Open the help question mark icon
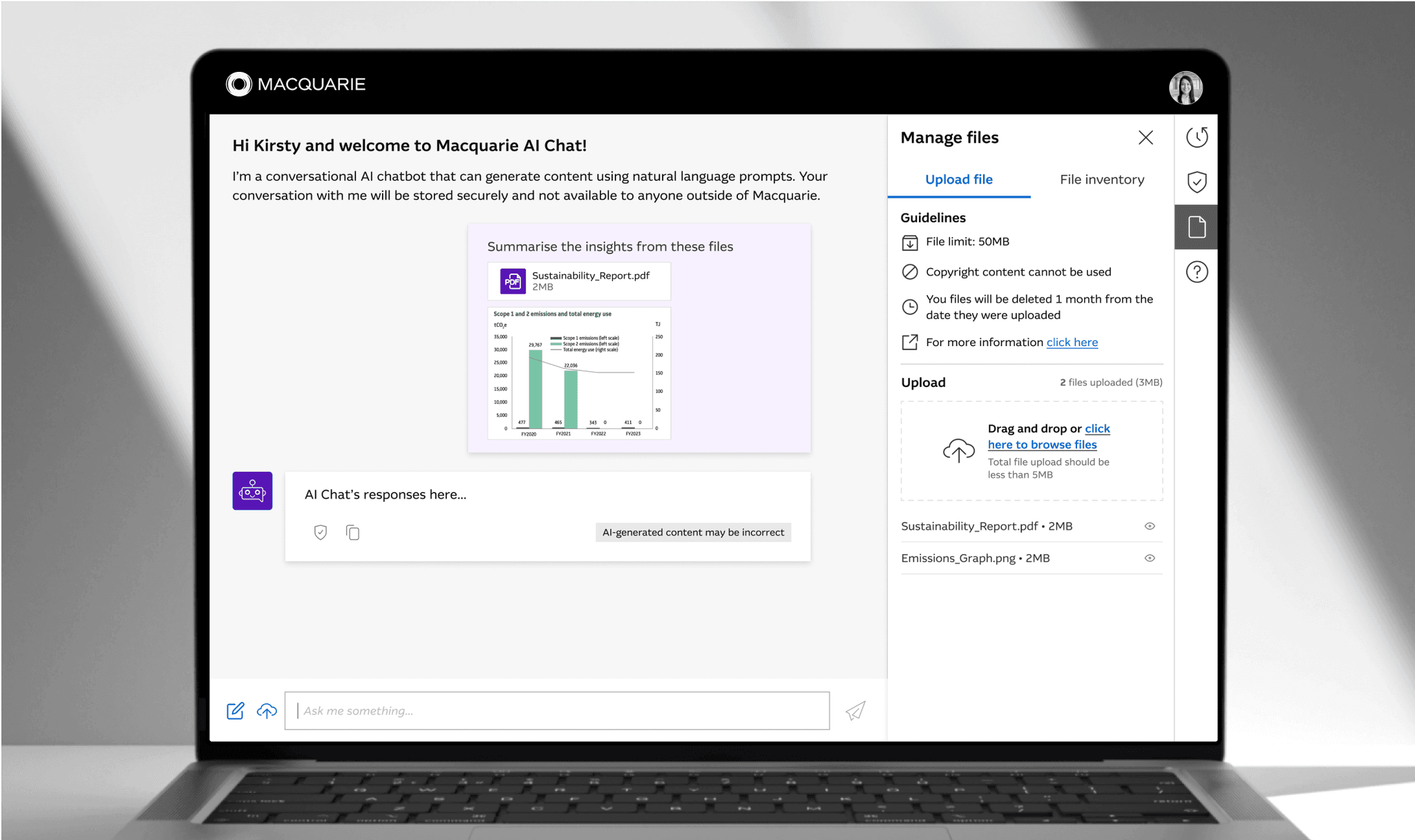1415x840 pixels. click(x=1197, y=272)
